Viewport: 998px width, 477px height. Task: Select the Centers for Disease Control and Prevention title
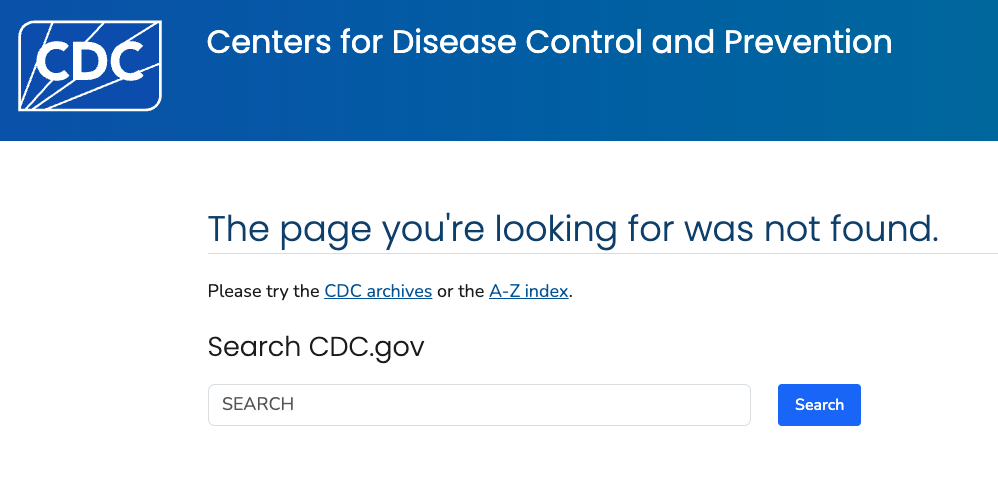click(x=549, y=42)
